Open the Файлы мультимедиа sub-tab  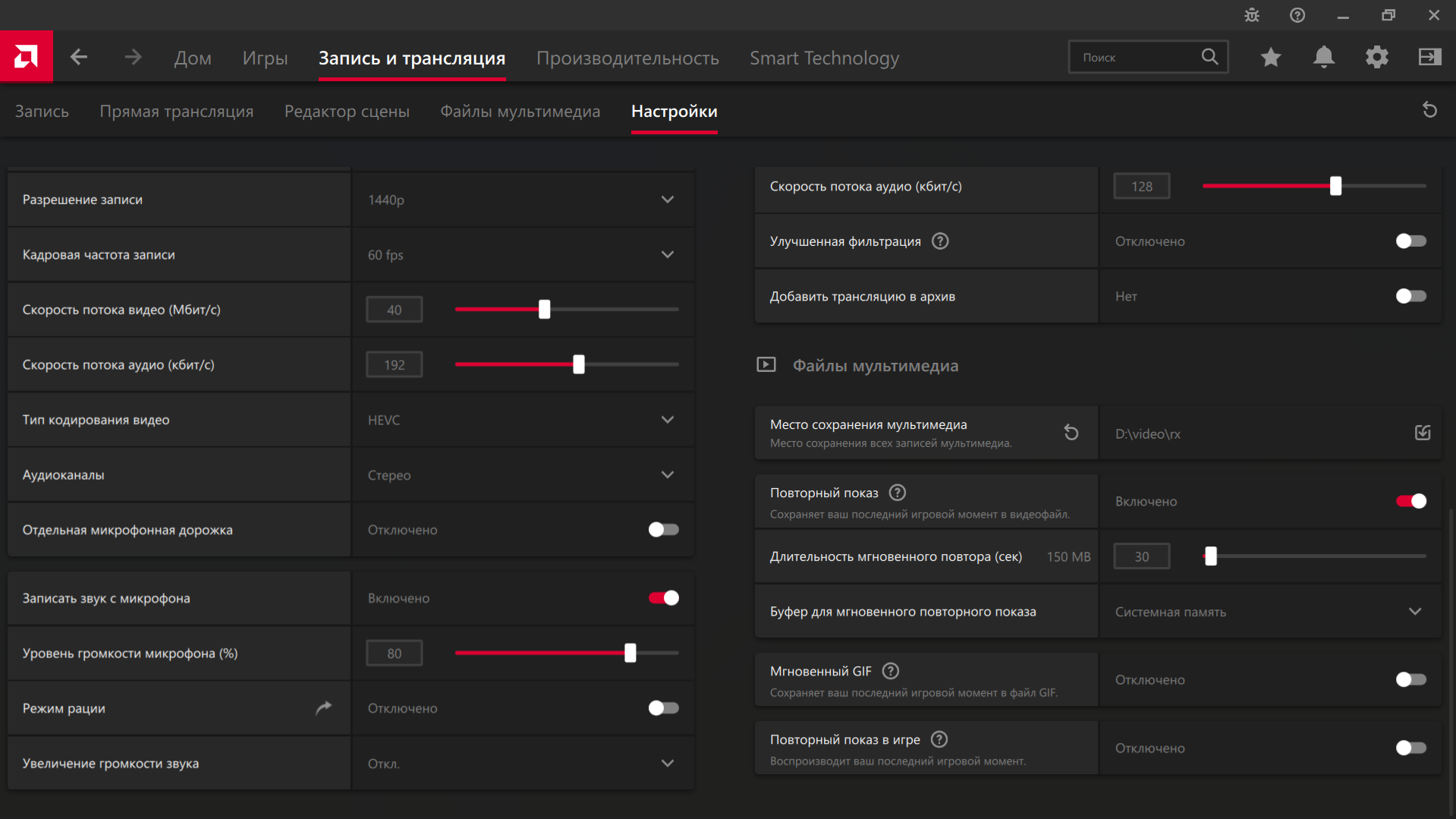click(520, 112)
